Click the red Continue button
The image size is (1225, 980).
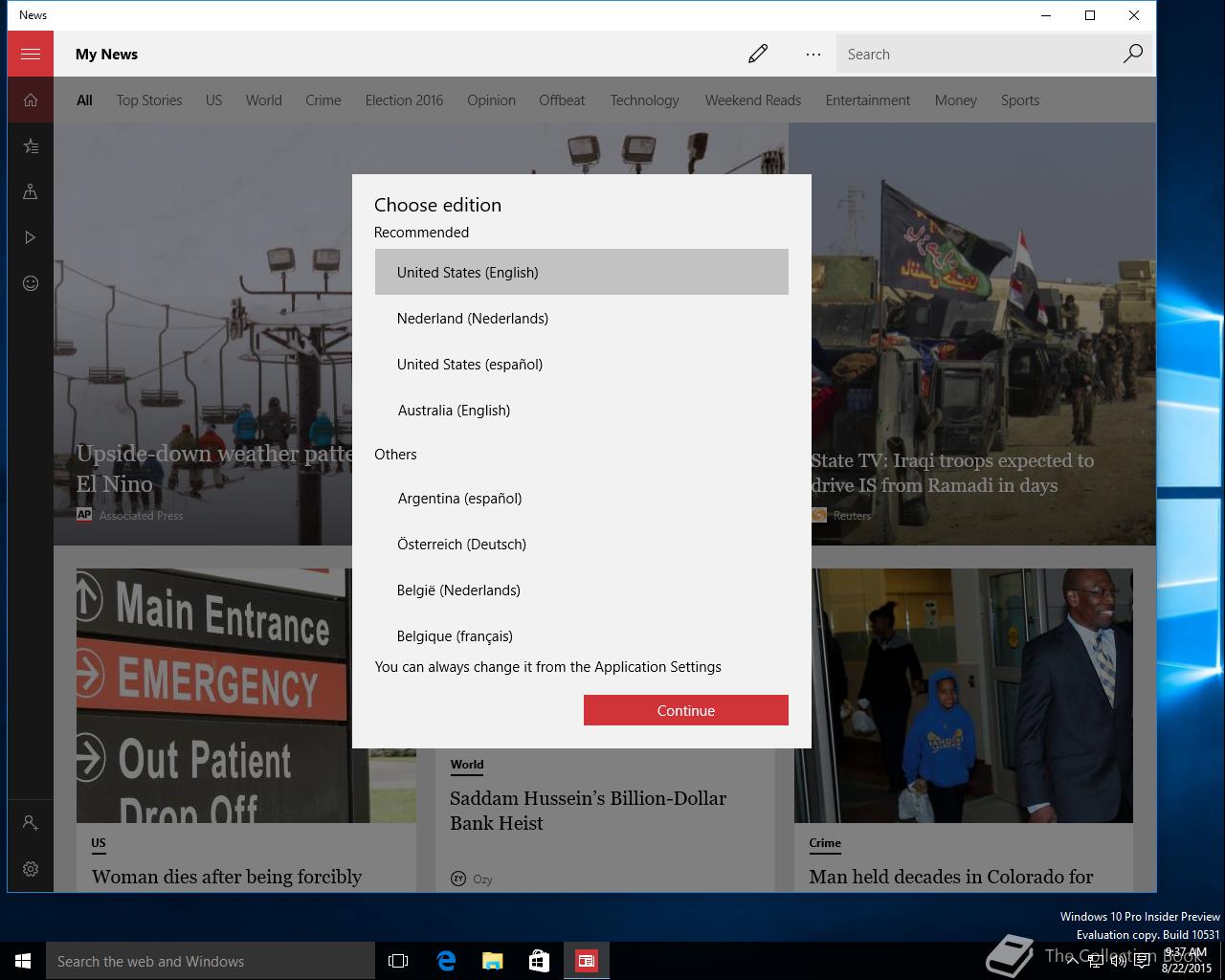(686, 710)
